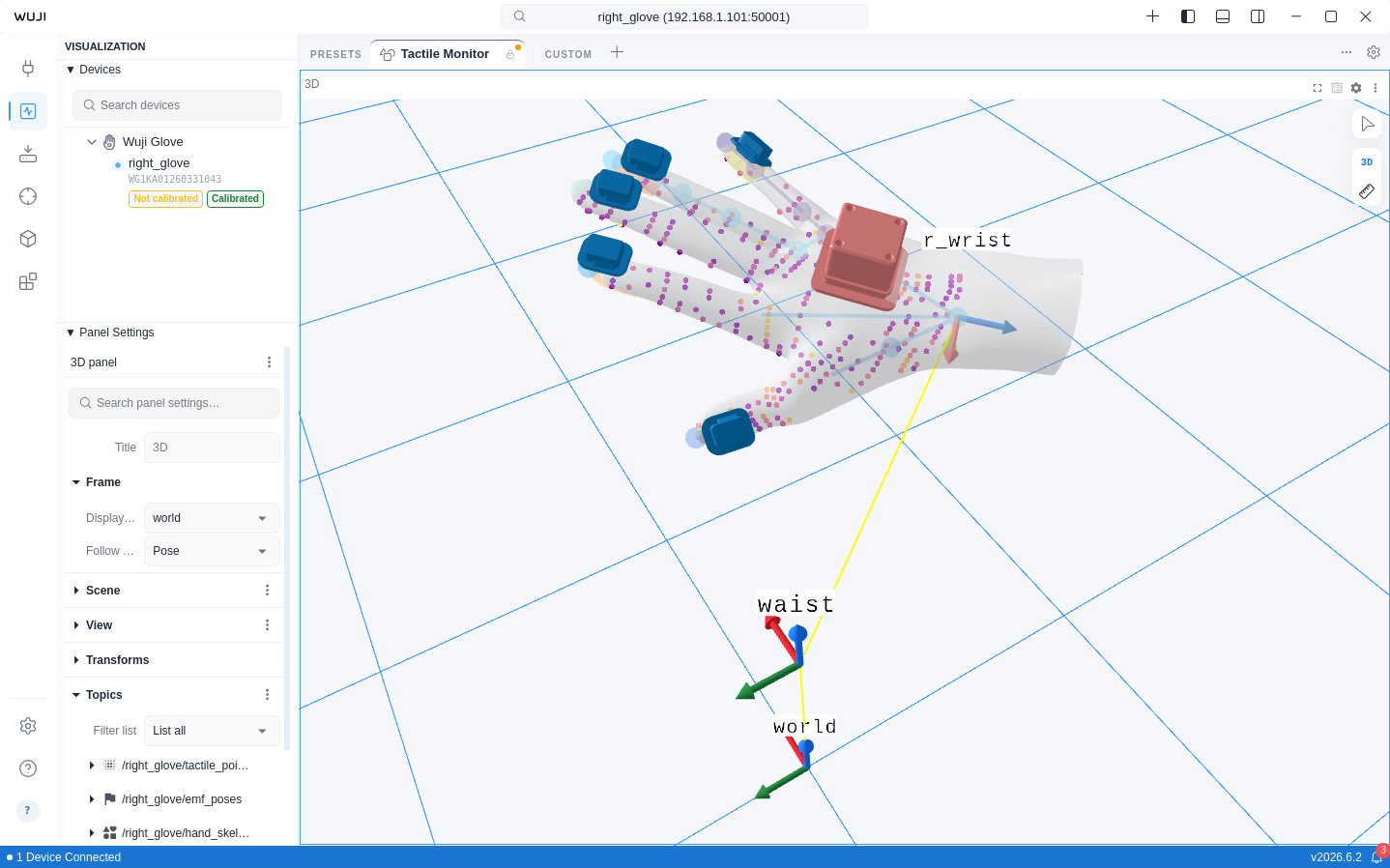1390x868 pixels.
Task: Open the calibration crosshair sidebar icon
Action: pos(28,196)
